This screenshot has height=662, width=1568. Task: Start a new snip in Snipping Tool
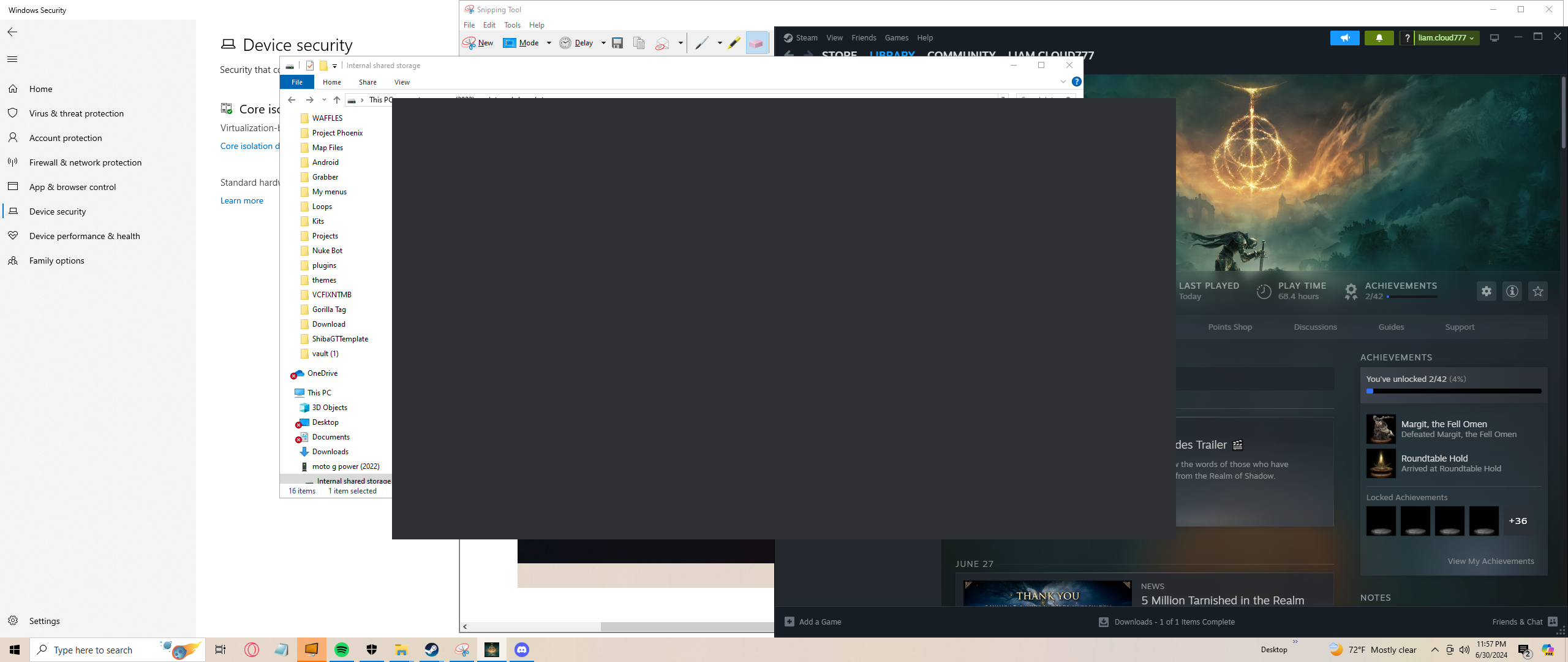[x=478, y=43]
